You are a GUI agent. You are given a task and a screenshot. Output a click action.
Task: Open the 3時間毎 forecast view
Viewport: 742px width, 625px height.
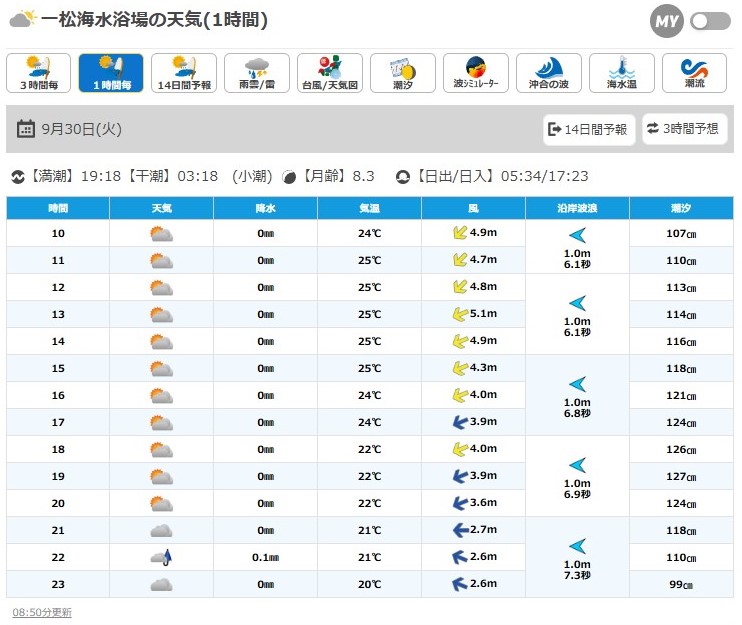tap(39, 73)
